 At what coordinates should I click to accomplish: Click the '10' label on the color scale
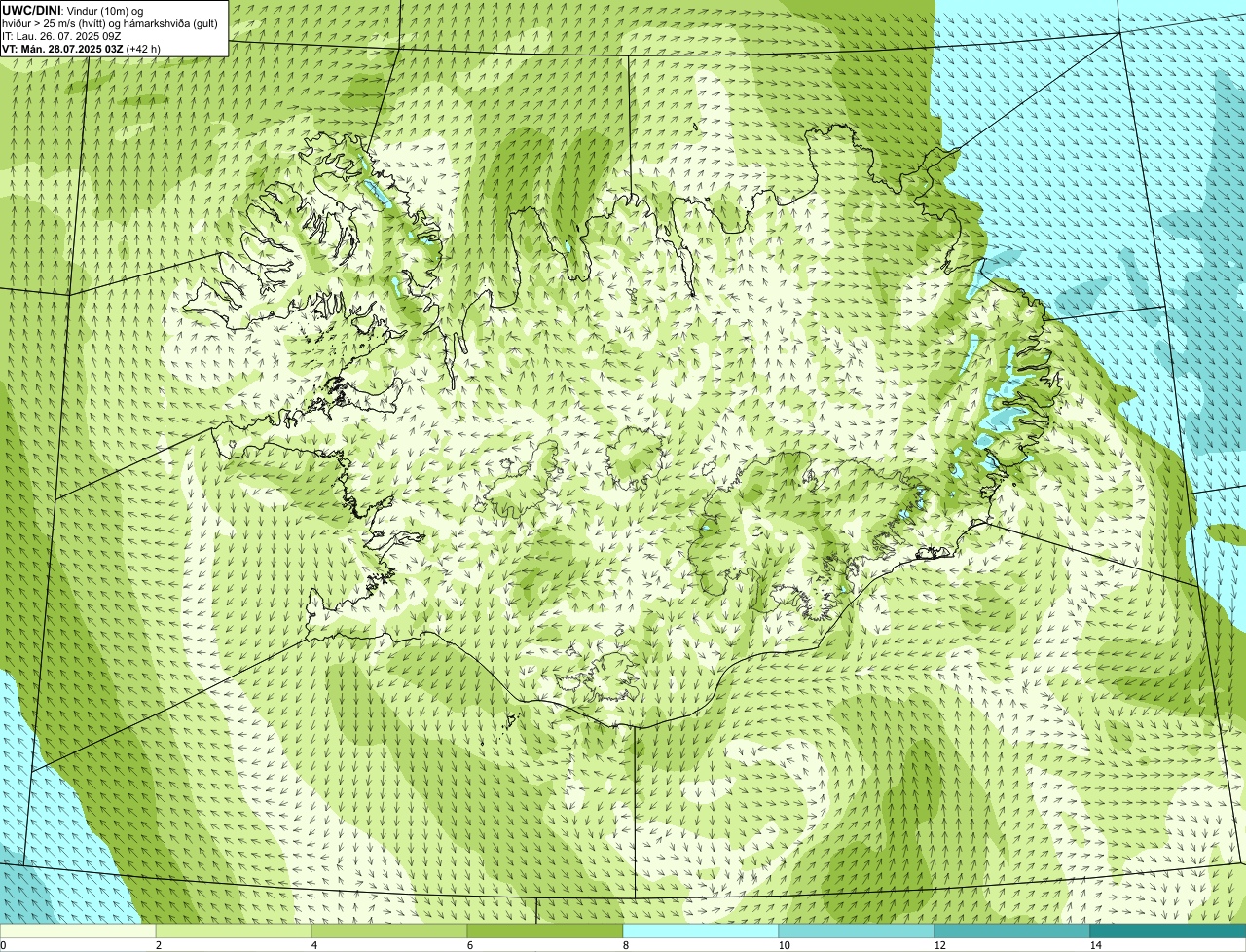click(x=784, y=945)
